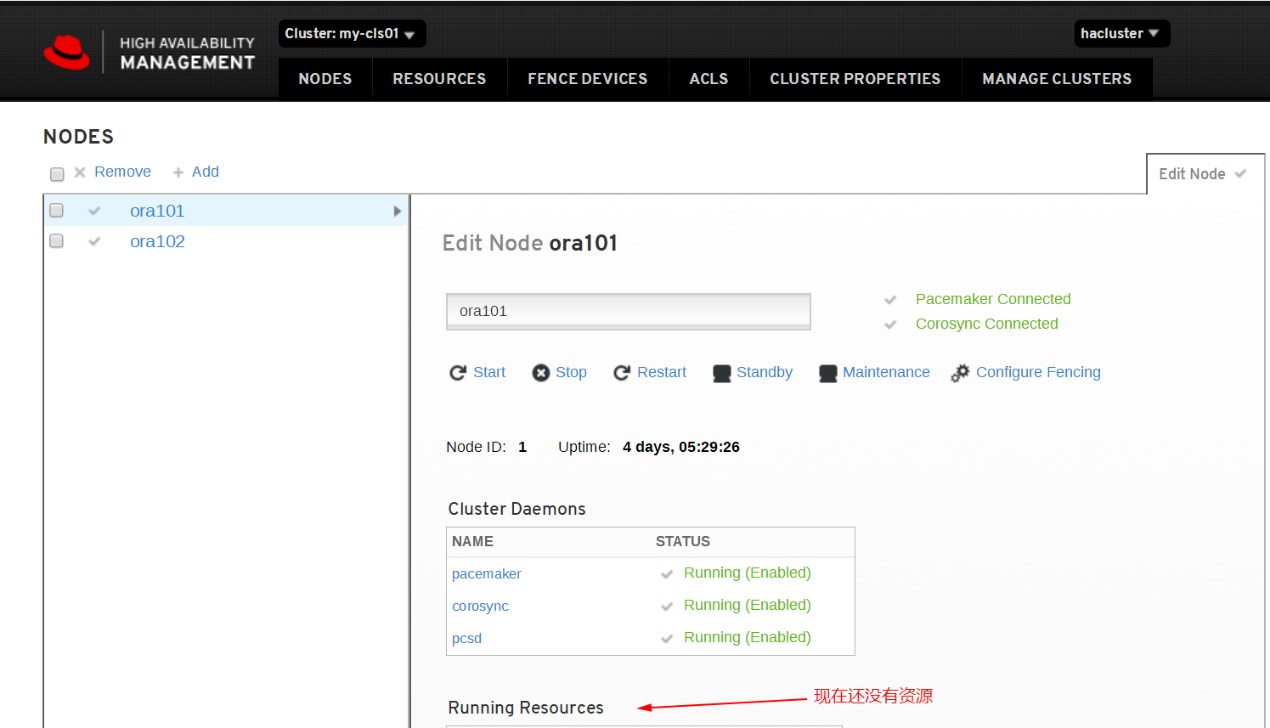This screenshot has height=728, width=1270.
Task: Check the checkbox next to ora101
Action: pos(56,210)
